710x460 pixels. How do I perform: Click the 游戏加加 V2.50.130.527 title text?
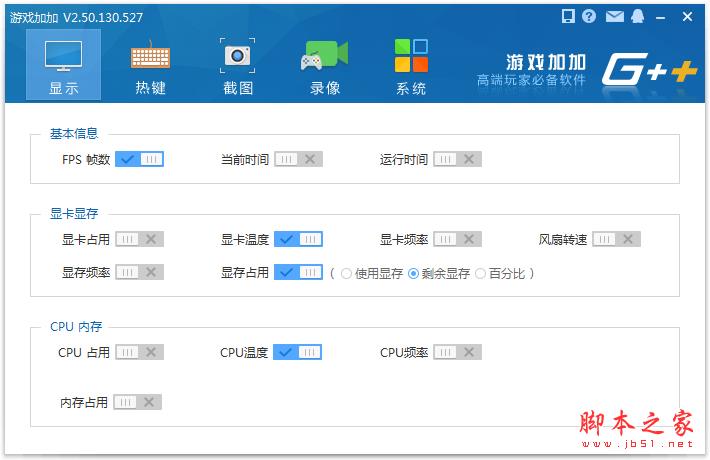(77, 18)
